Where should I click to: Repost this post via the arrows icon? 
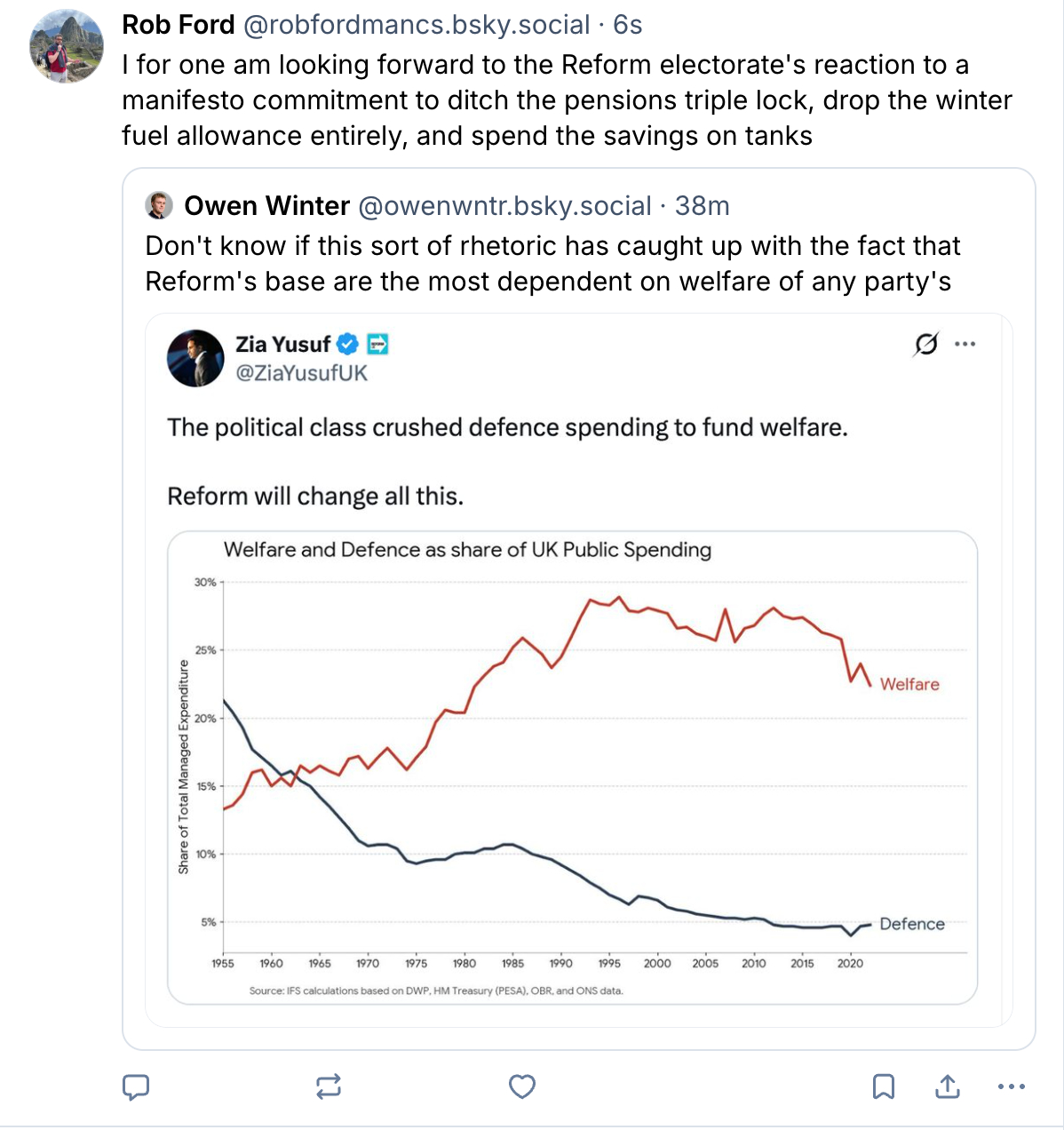coord(329,1086)
